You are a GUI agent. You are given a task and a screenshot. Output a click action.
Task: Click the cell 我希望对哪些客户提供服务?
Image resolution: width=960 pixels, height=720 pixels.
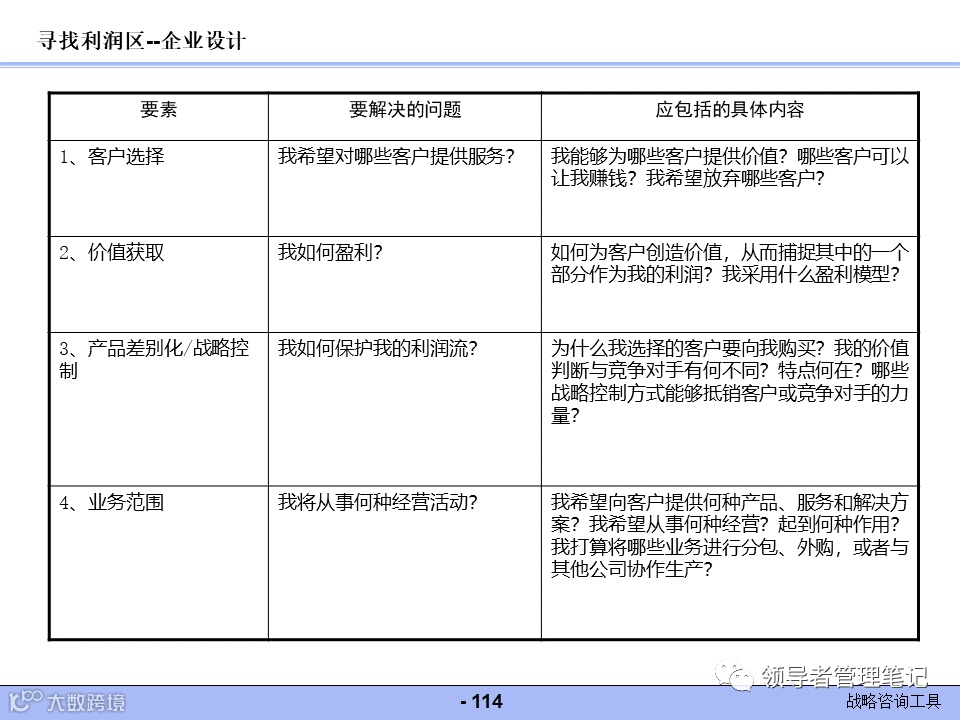[405, 189]
